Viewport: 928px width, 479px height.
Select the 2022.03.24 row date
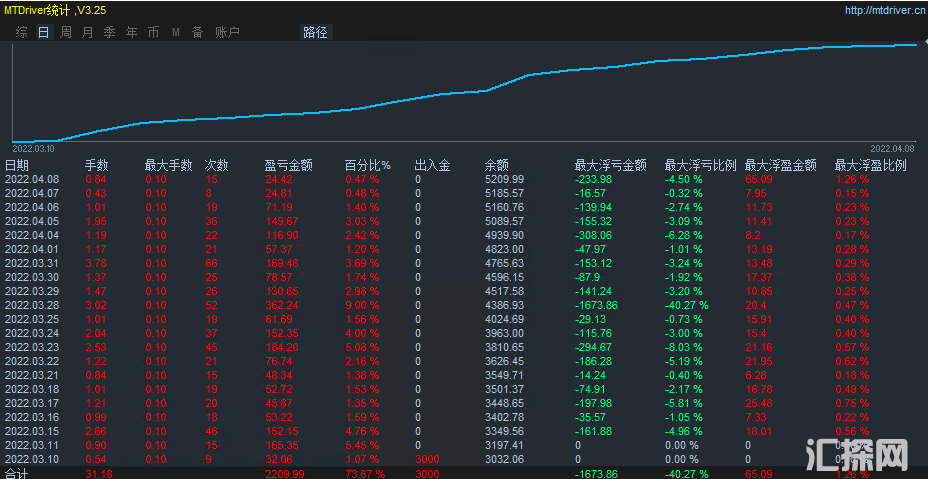tap(32, 333)
